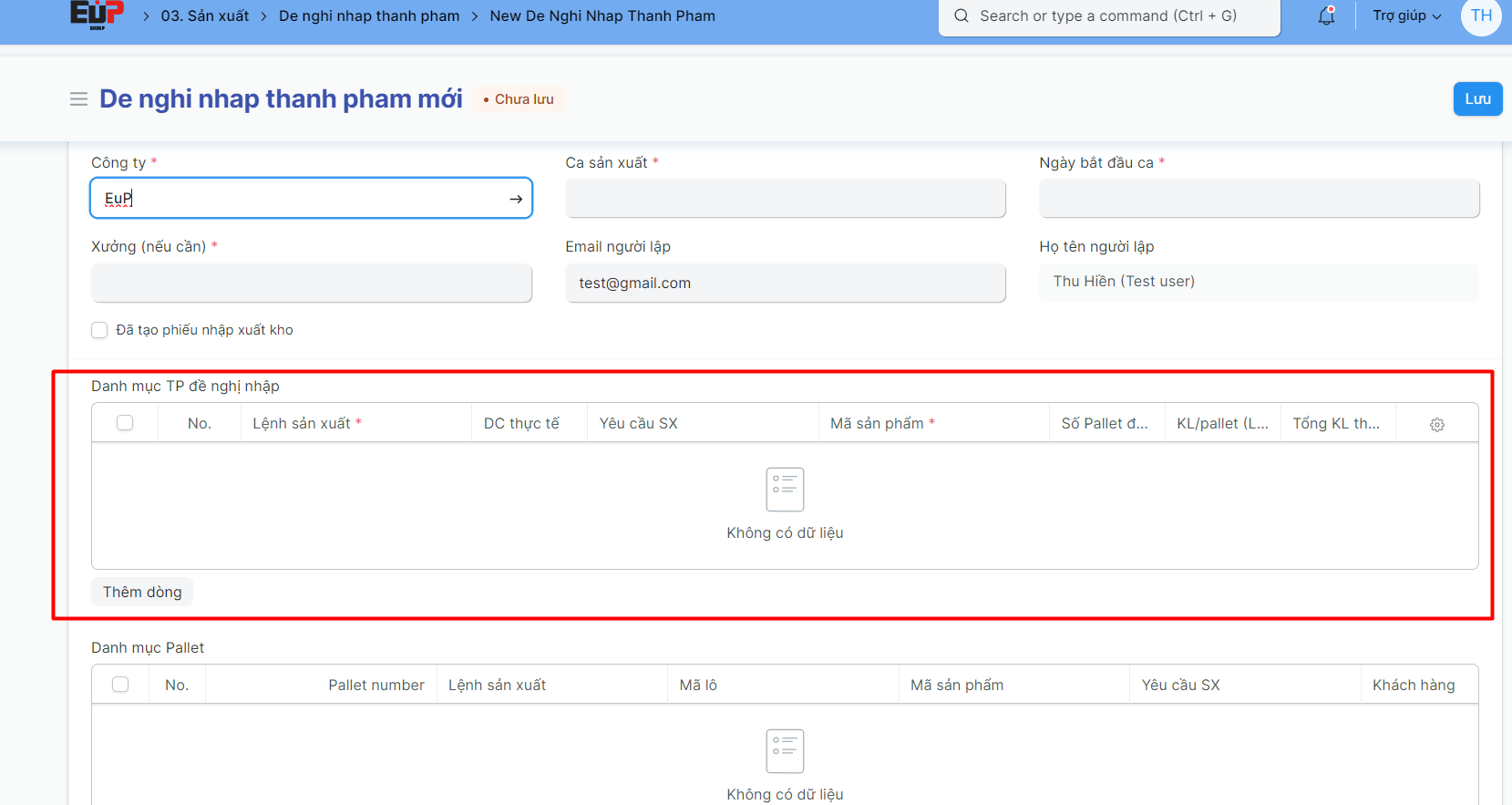This screenshot has width=1512, height=805.
Task: Open the Ca sản xuất dropdown field
Action: click(x=785, y=199)
